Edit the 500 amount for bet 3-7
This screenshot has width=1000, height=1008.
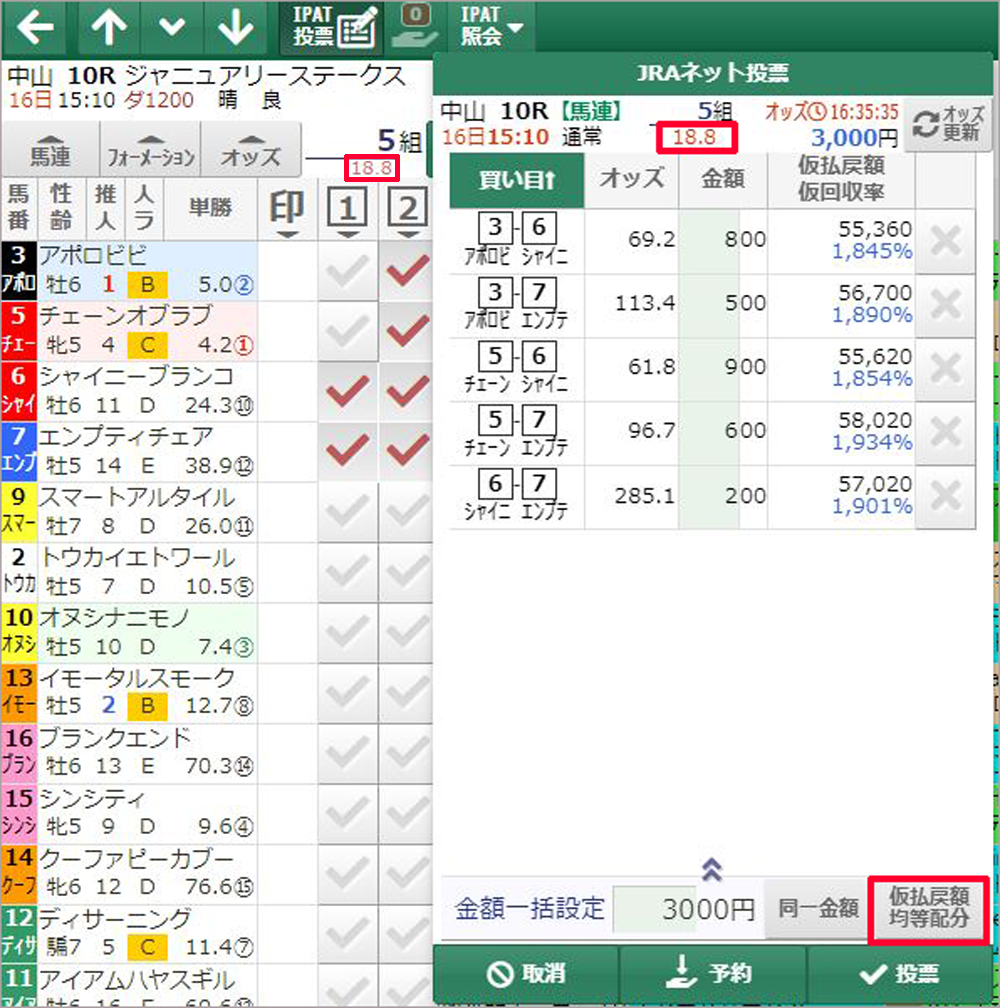coord(723,305)
